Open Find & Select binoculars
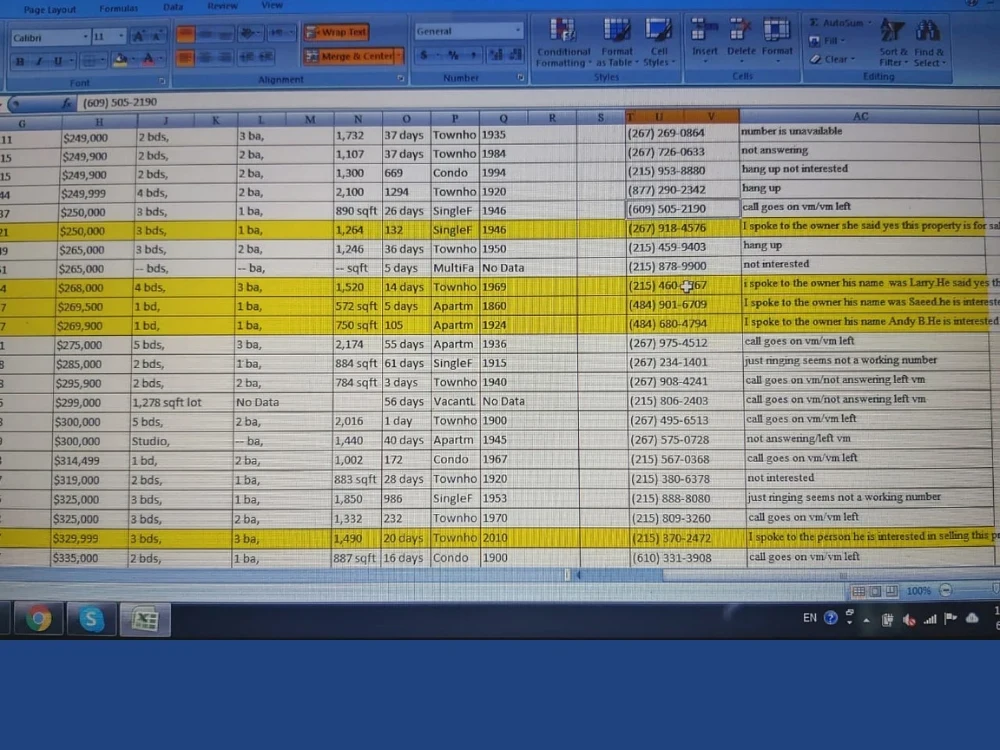 pos(928,42)
